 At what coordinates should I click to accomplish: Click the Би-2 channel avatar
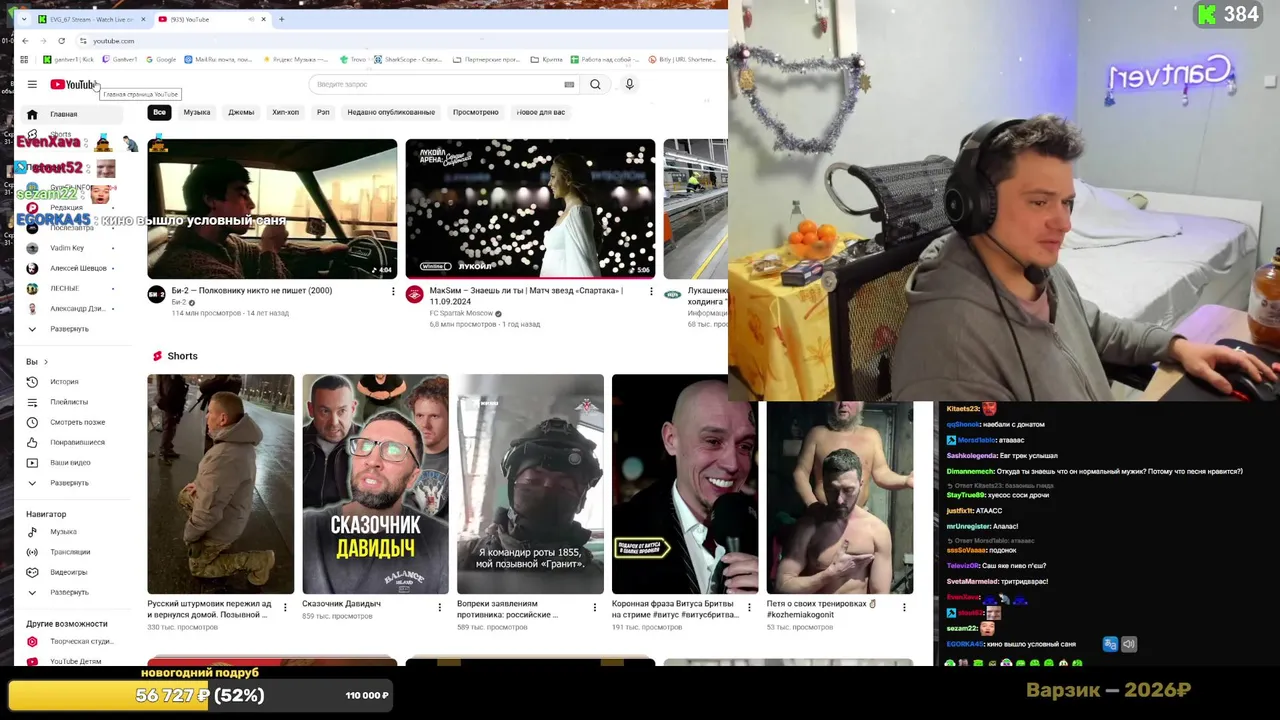[x=156, y=294]
